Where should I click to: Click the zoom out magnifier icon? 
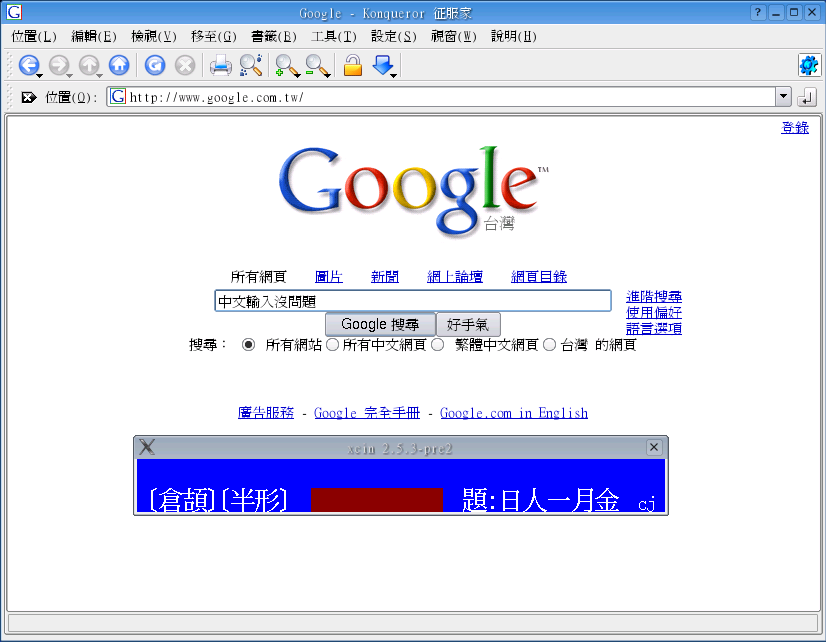(317, 66)
